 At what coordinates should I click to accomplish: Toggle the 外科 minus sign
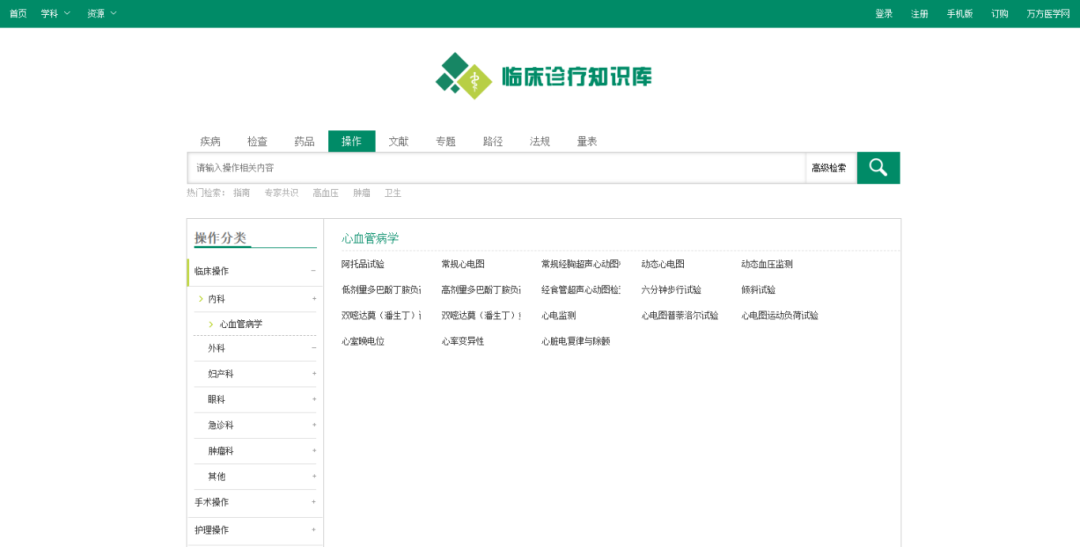[x=314, y=349]
